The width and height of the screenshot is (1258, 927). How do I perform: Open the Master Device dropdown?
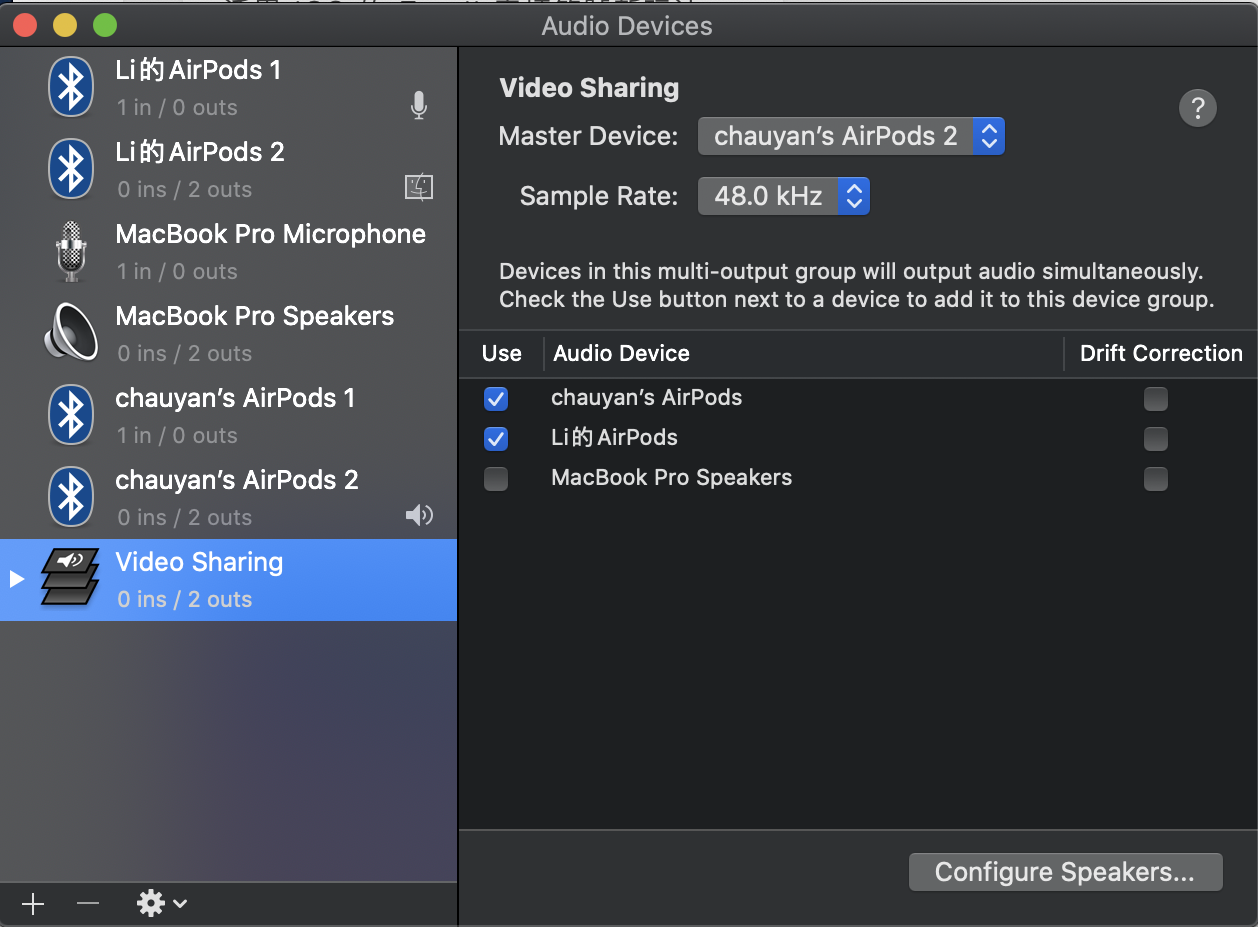click(851, 136)
